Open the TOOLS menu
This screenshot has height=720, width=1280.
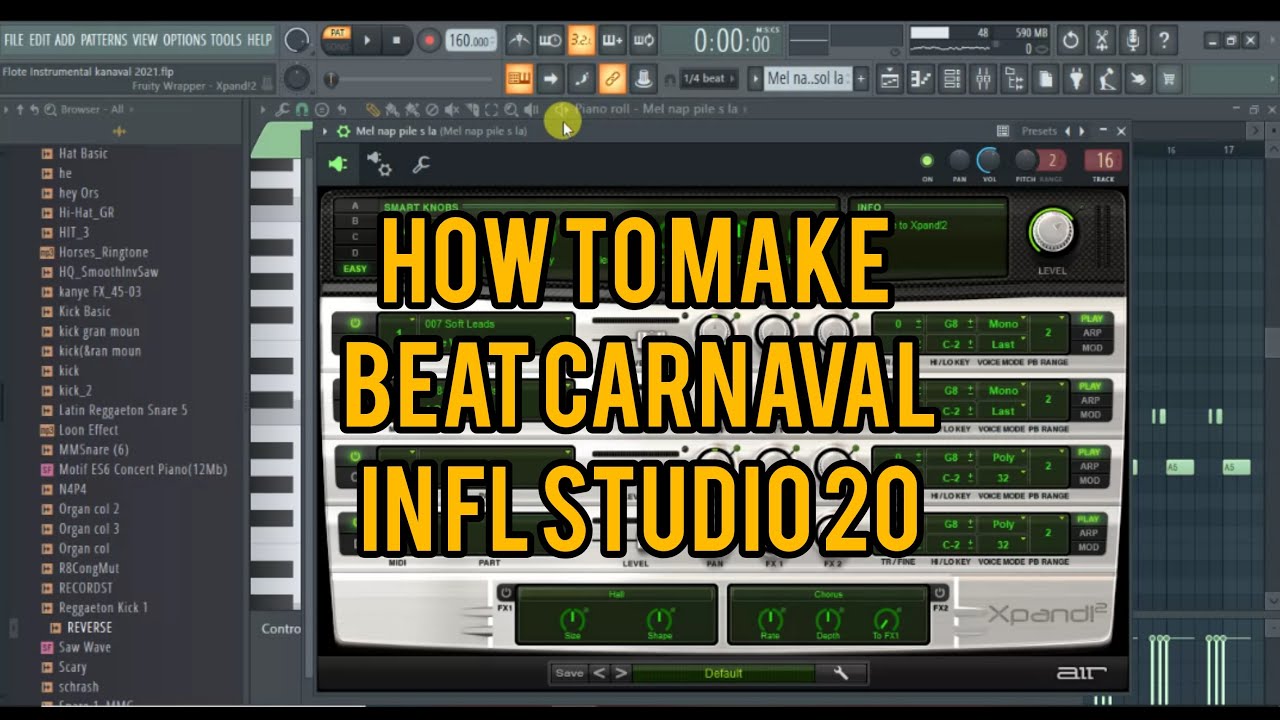coord(226,40)
